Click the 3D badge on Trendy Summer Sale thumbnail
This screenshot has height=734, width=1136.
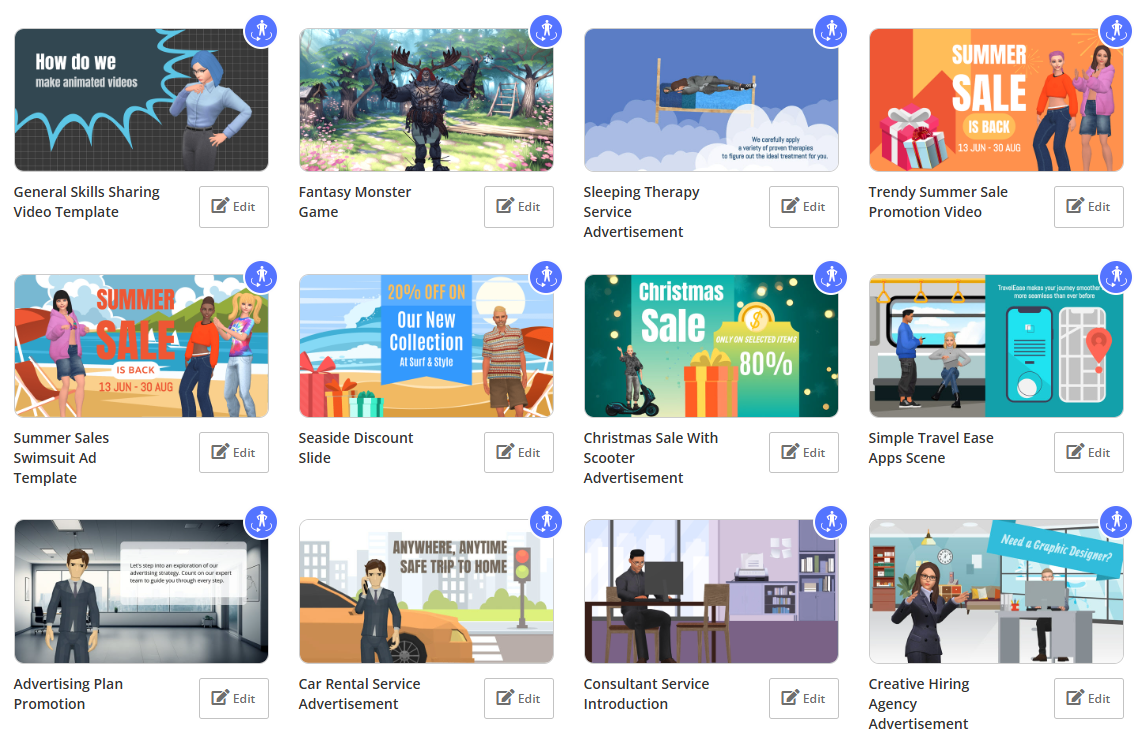pyautogui.click(x=1115, y=30)
